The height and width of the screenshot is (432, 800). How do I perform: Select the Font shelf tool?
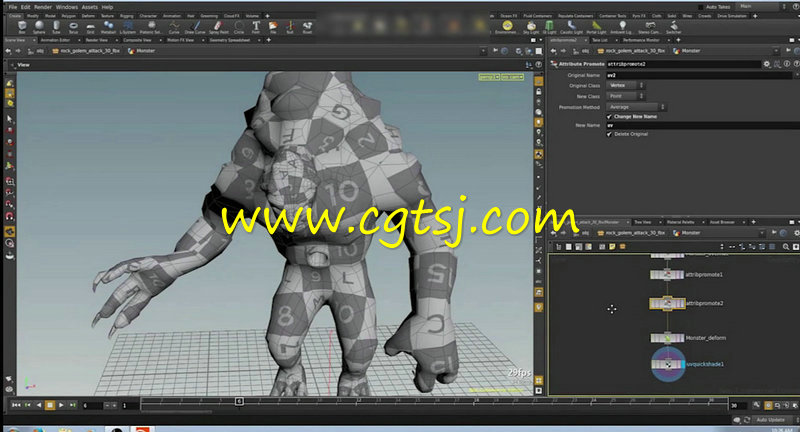(256, 27)
